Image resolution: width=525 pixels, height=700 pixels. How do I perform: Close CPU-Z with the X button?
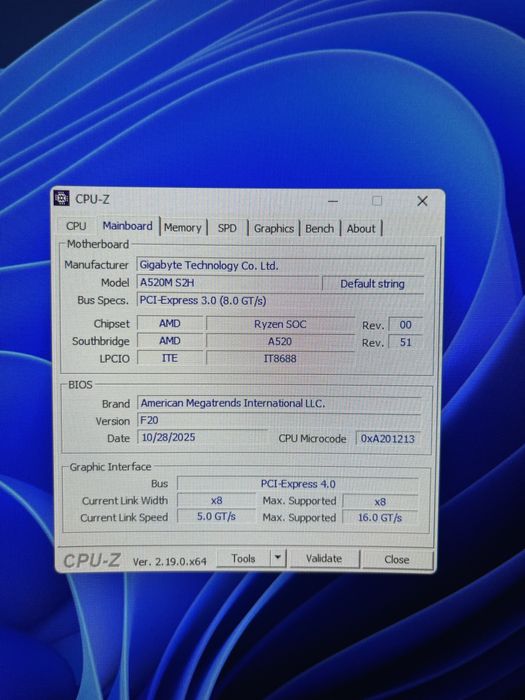click(x=422, y=201)
